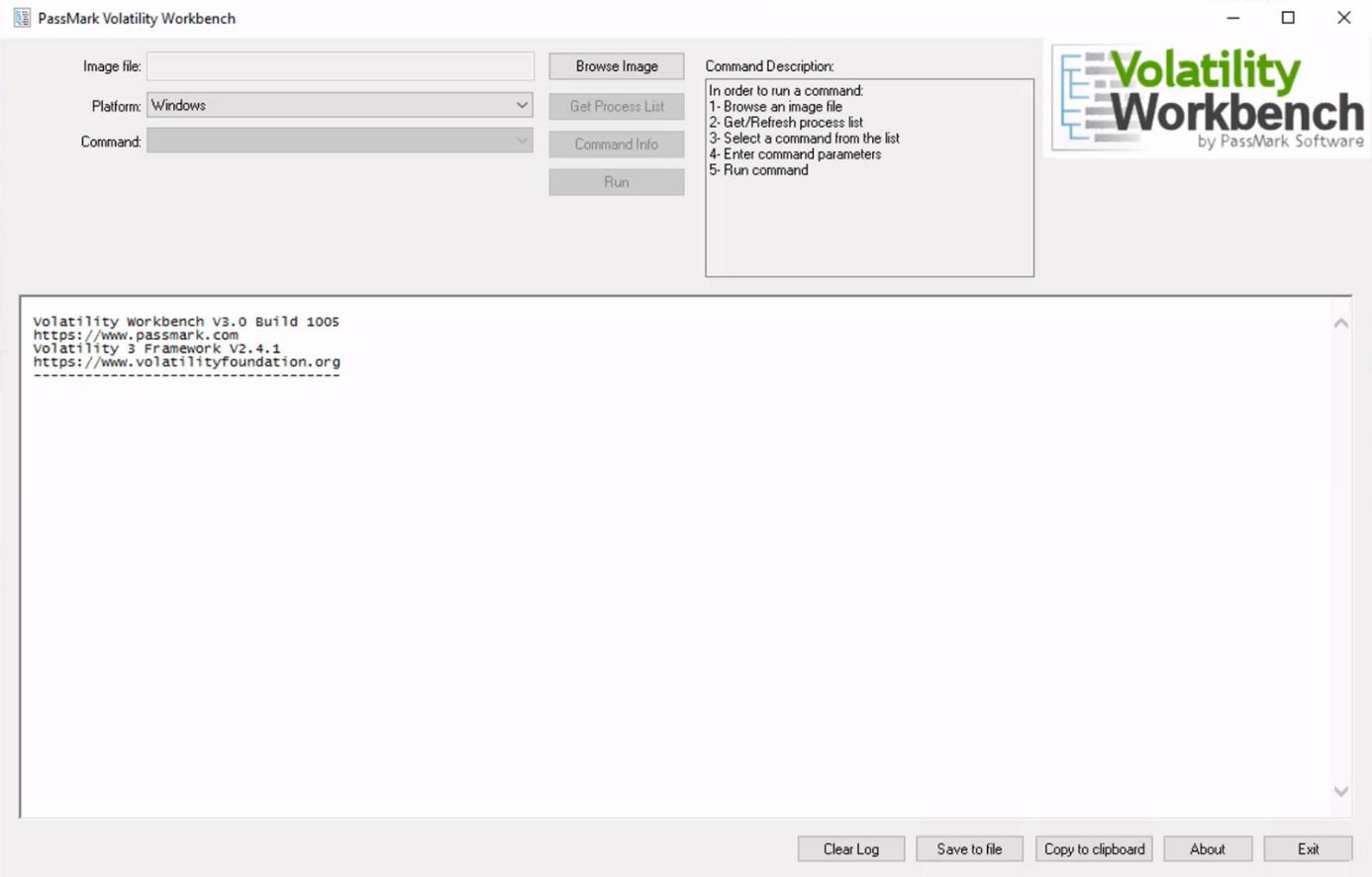
Task: Focus the Image file input field
Action: click(x=341, y=66)
